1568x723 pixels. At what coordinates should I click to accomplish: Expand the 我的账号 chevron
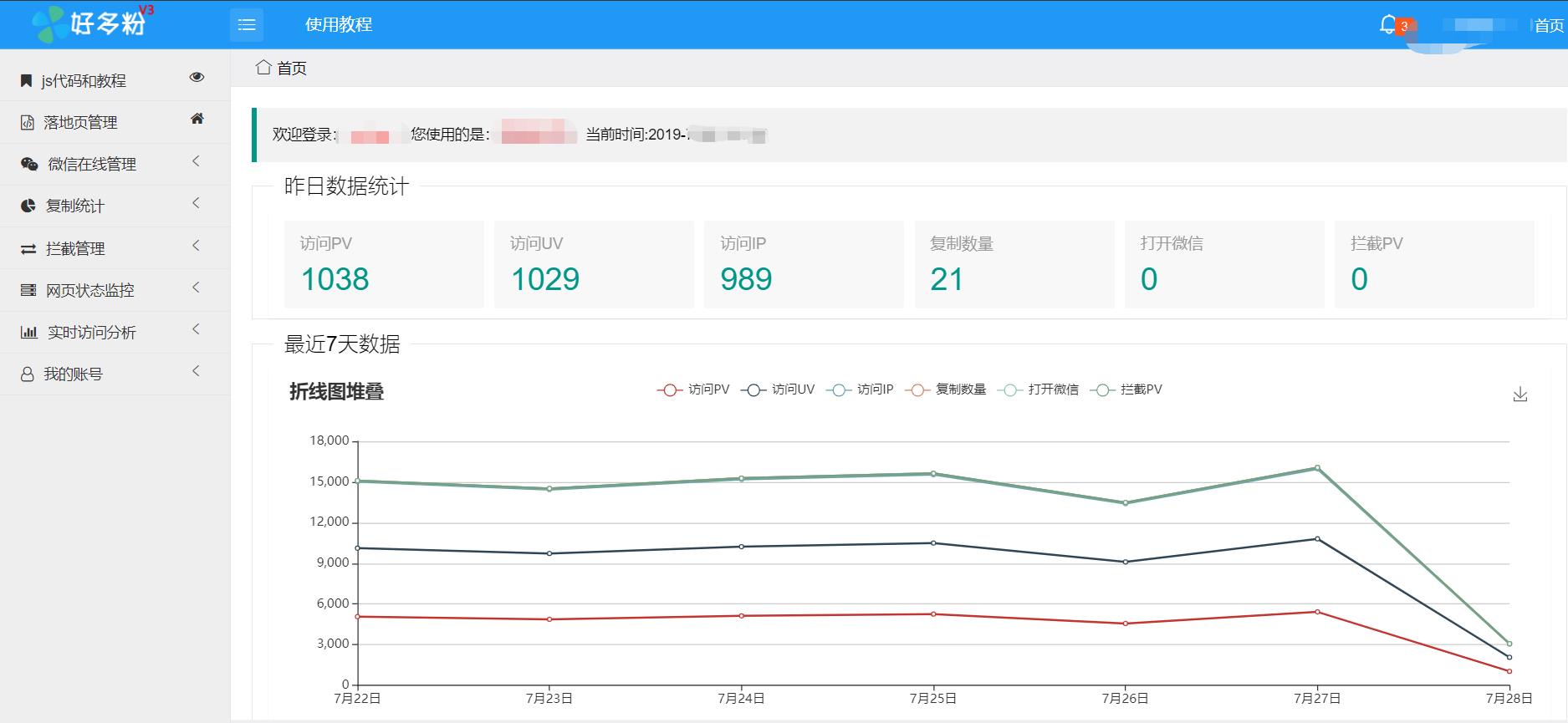[197, 371]
